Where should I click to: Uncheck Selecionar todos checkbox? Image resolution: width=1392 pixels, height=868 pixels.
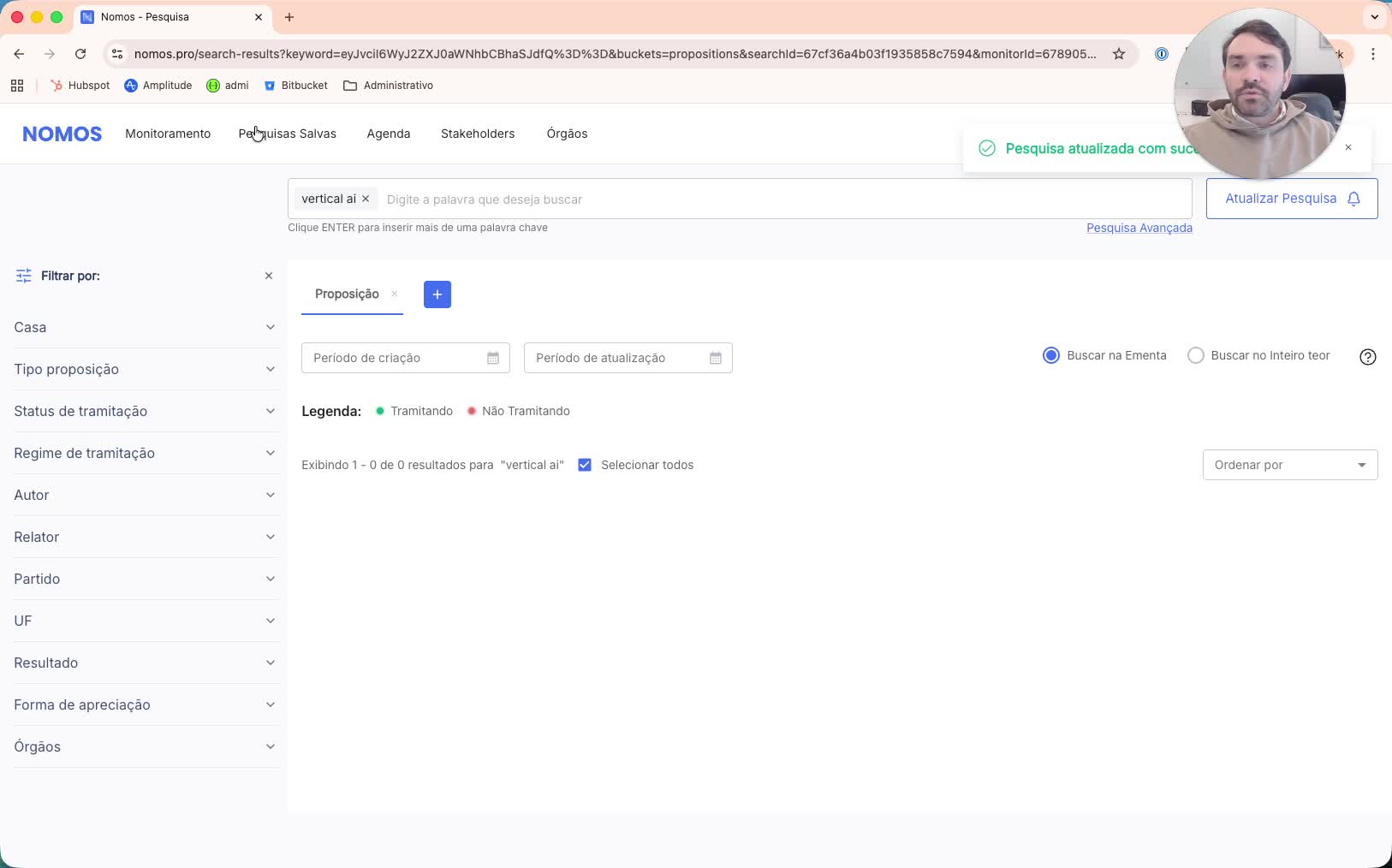click(585, 465)
